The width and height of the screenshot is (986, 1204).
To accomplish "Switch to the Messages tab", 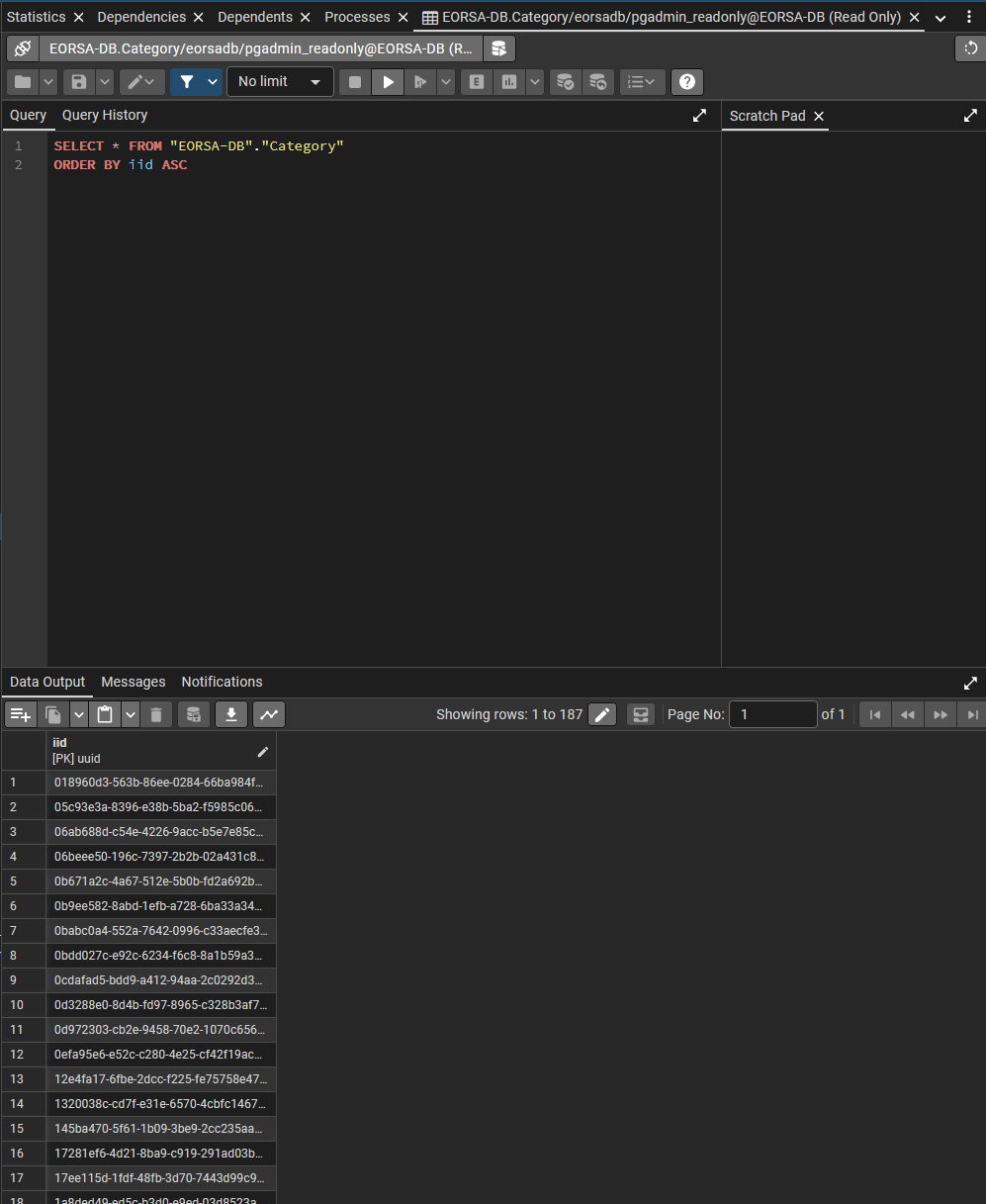I will pos(134,683).
